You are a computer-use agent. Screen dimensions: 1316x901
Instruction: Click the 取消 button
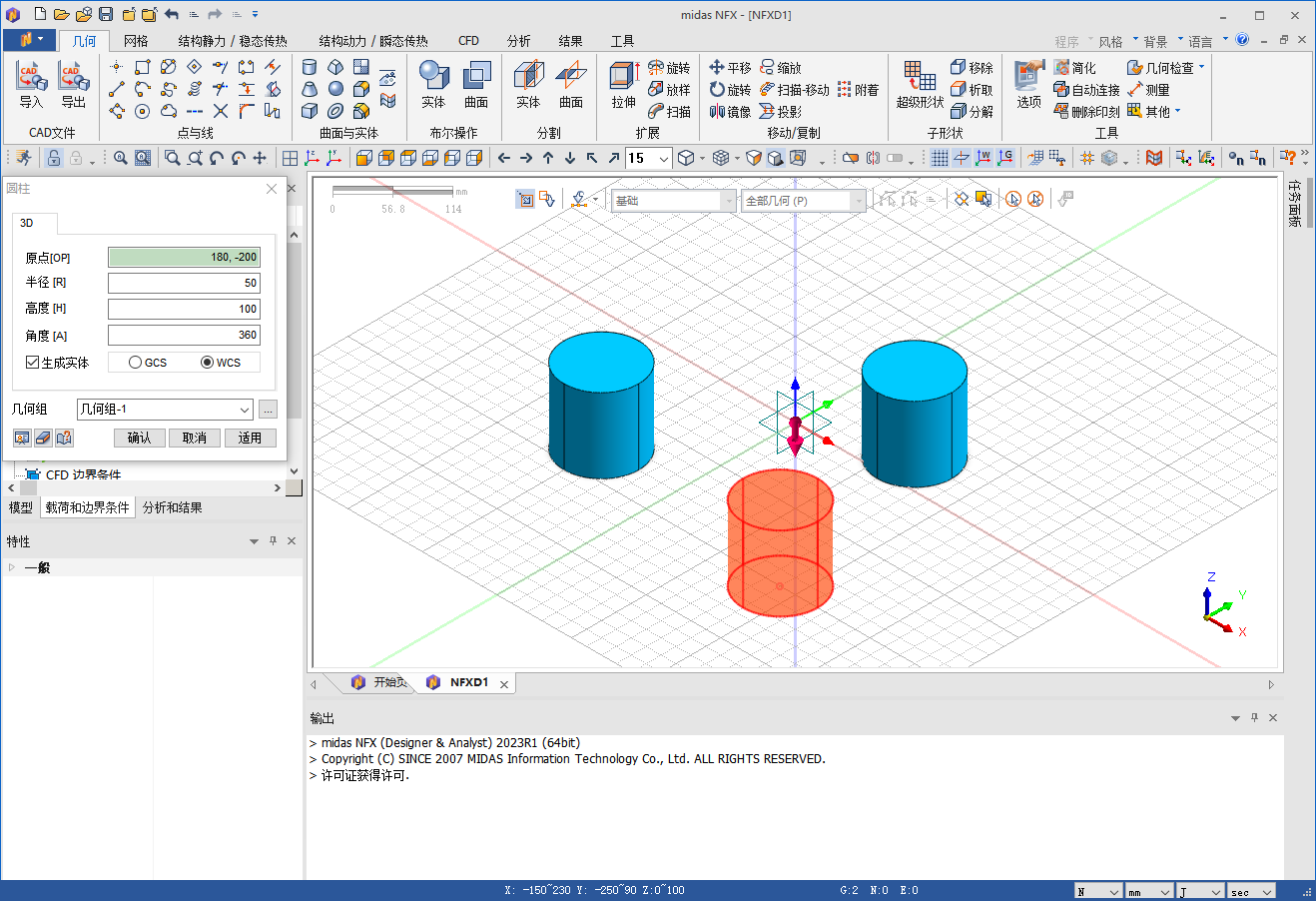(194, 438)
